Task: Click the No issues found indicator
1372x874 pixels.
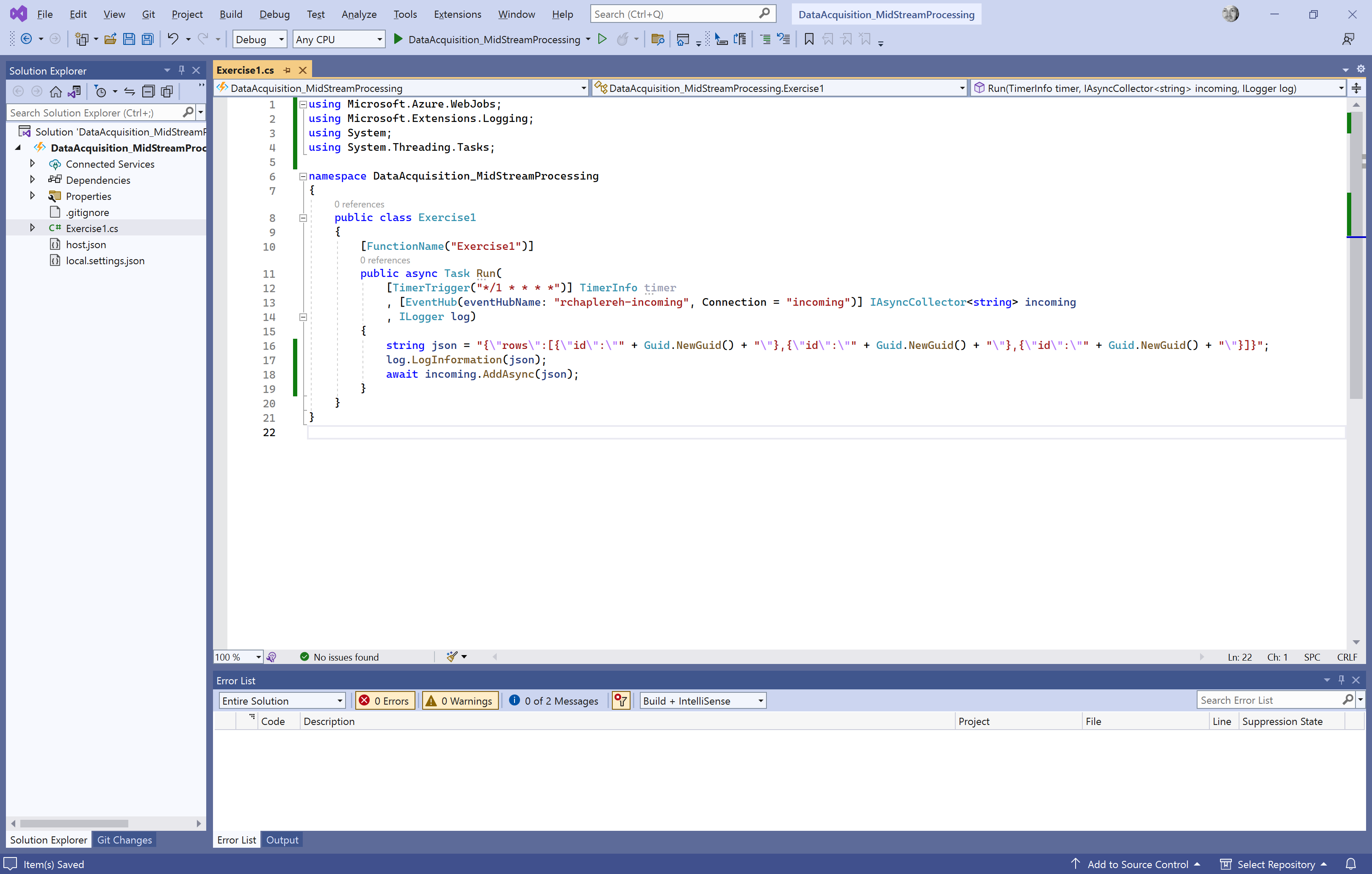Action: [340, 657]
